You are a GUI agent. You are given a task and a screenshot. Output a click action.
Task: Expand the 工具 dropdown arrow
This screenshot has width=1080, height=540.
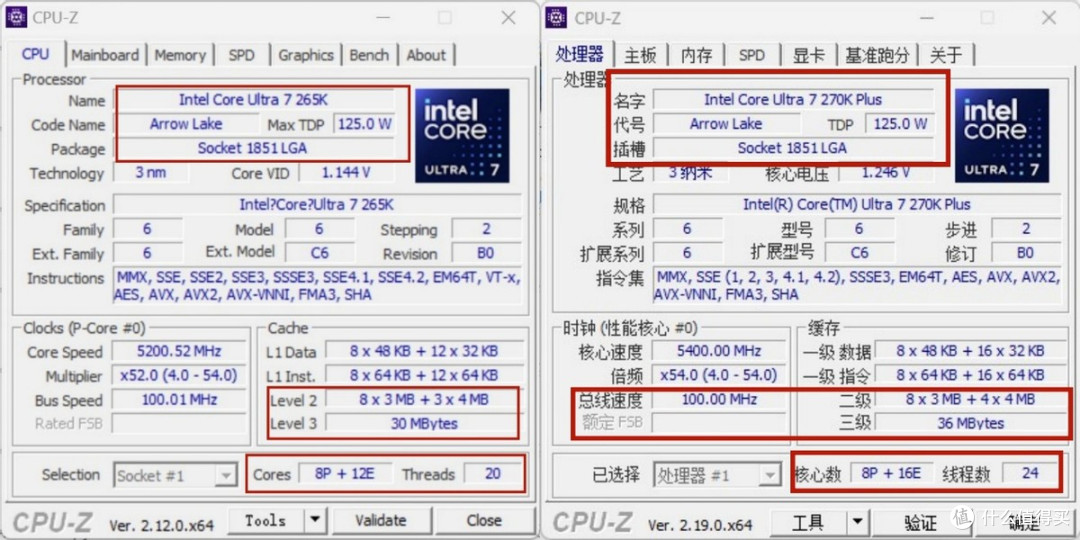pos(857,523)
